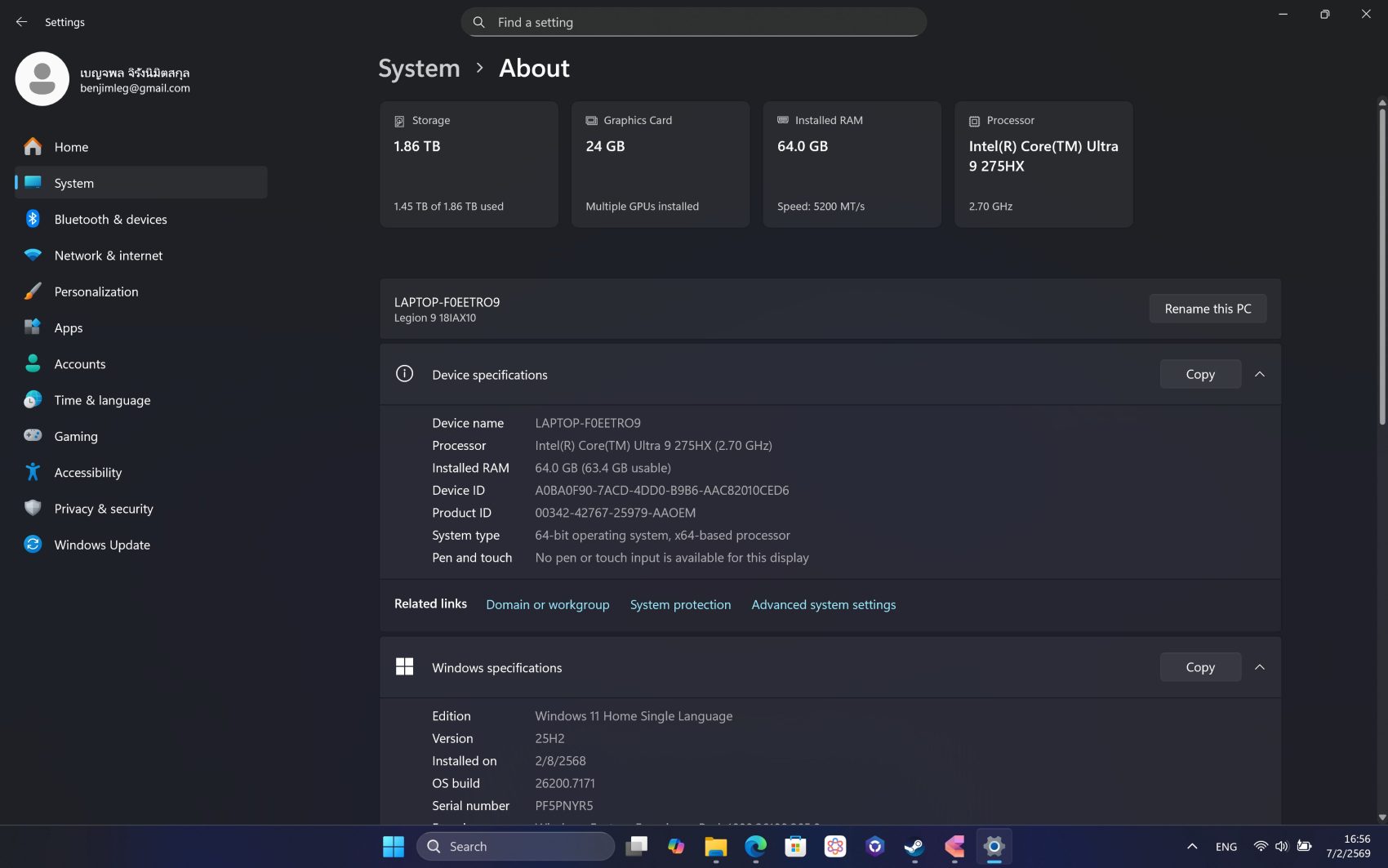
Task: Open Bluetooth & devices settings
Action: tap(140, 219)
